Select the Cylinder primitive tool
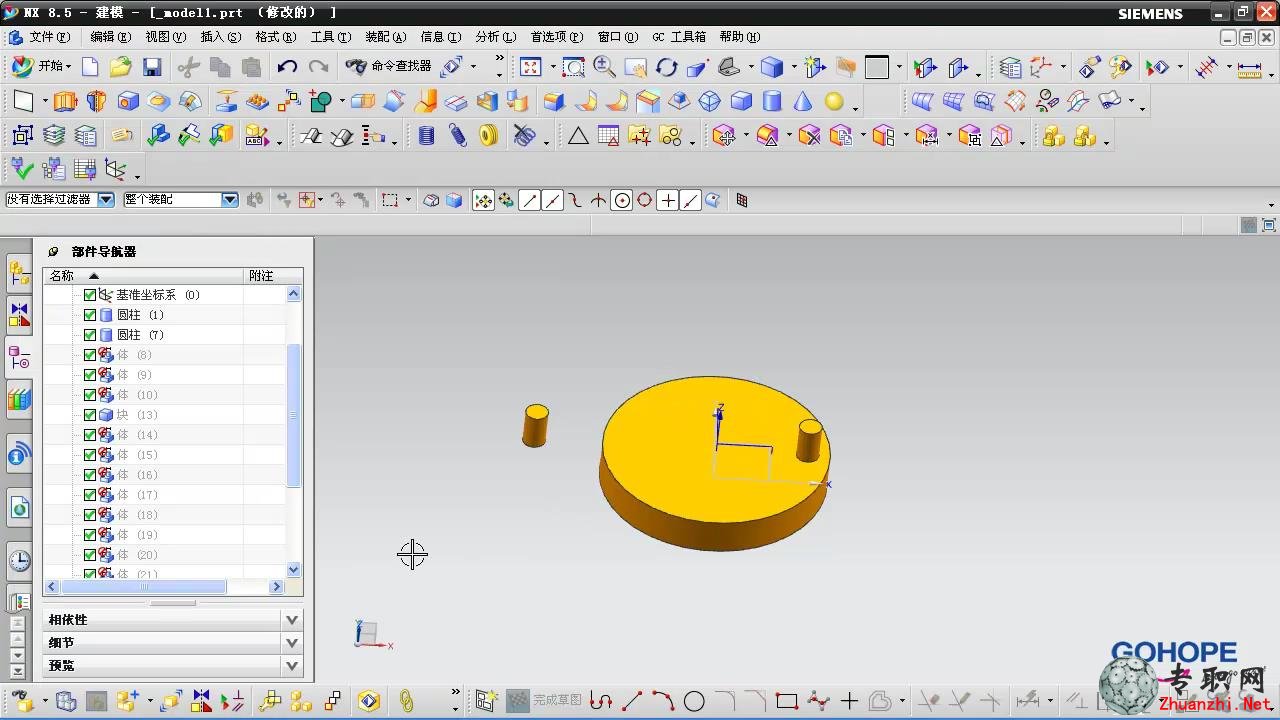Image resolution: width=1280 pixels, height=720 pixels. click(x=772, y=101)
